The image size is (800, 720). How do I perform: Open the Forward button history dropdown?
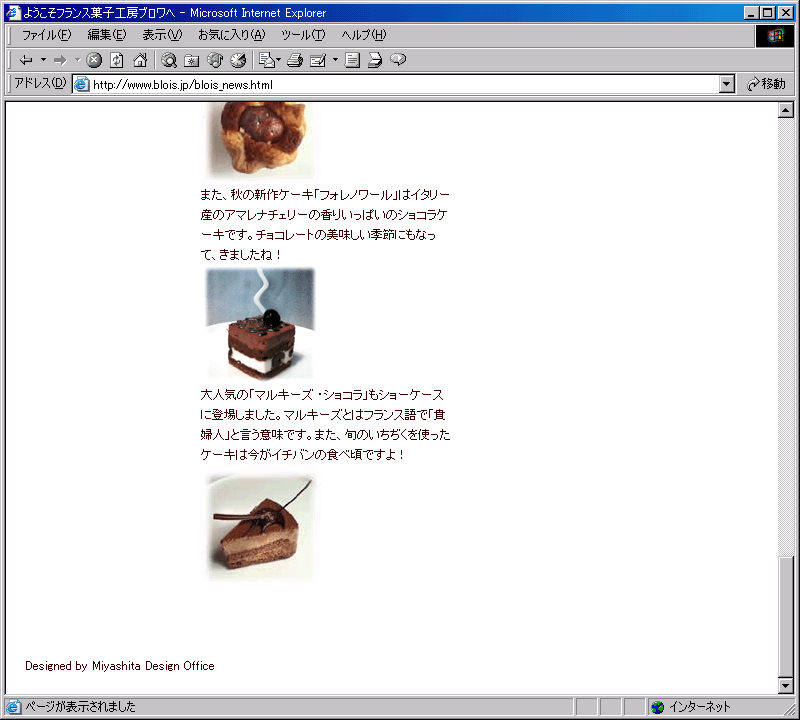point(78,60)
